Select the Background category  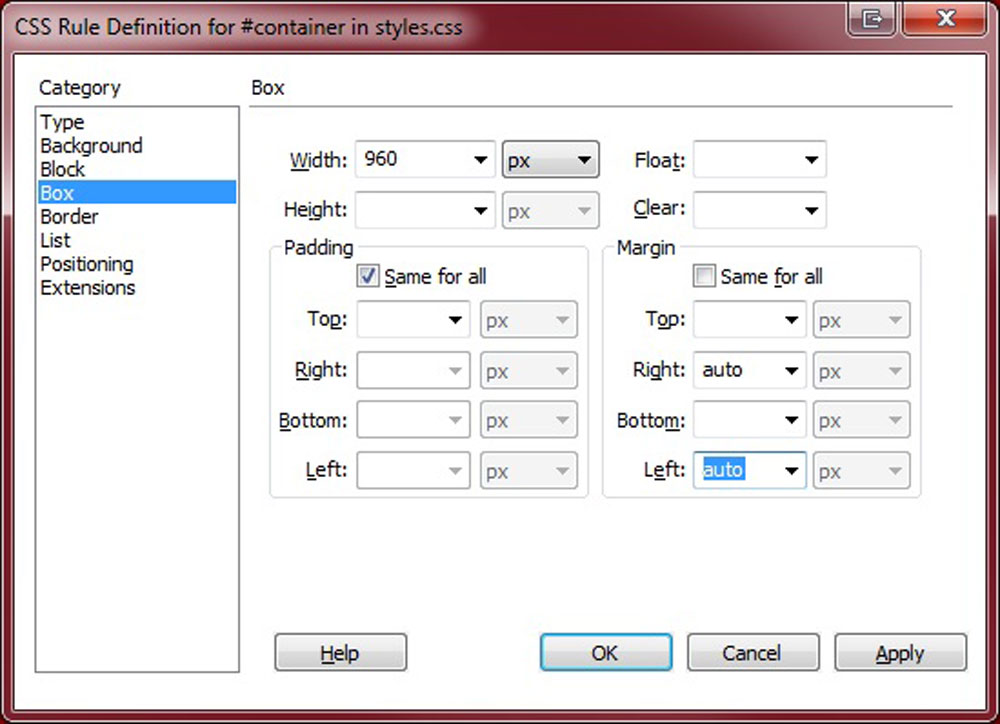91,146
